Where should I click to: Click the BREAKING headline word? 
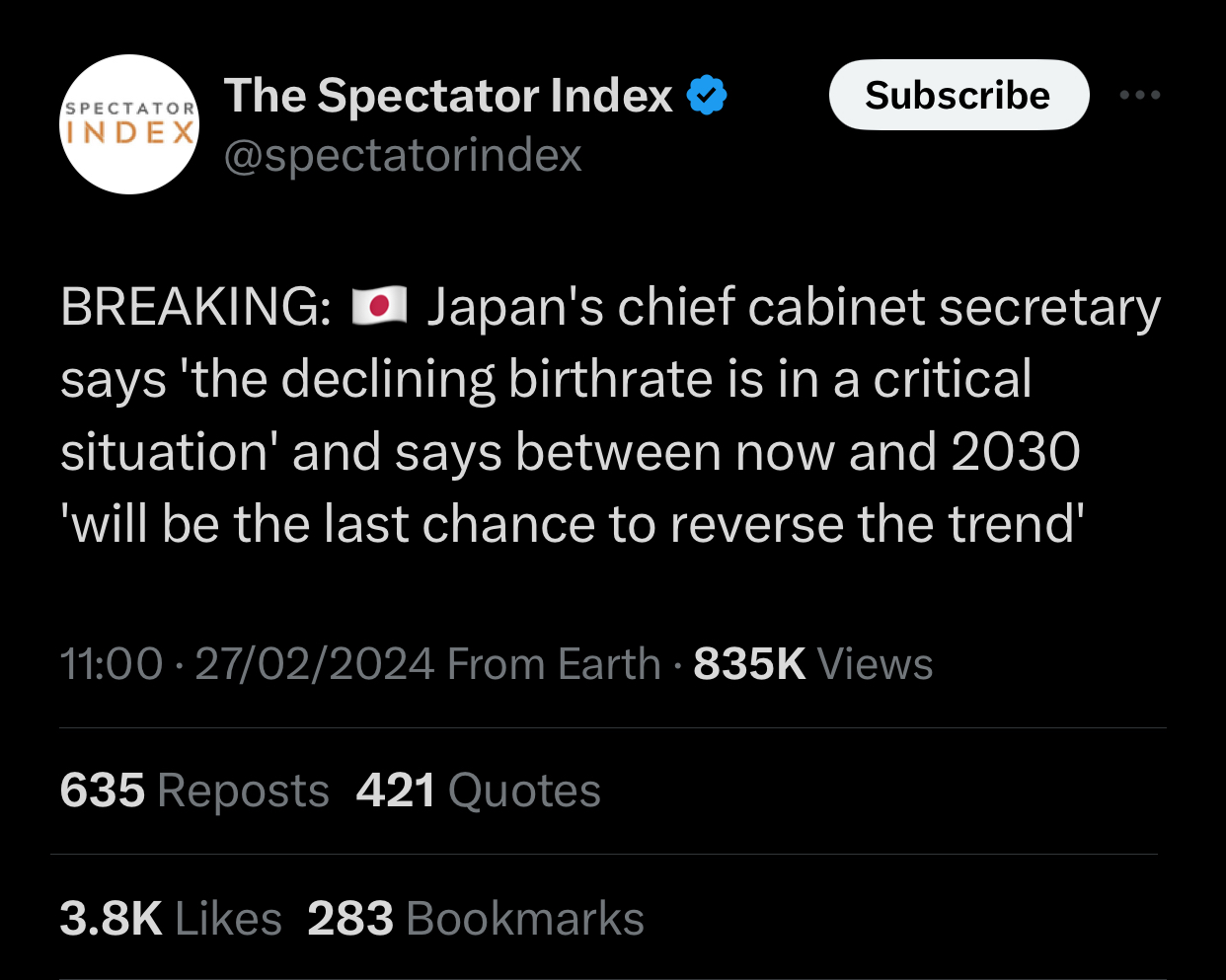196,307
